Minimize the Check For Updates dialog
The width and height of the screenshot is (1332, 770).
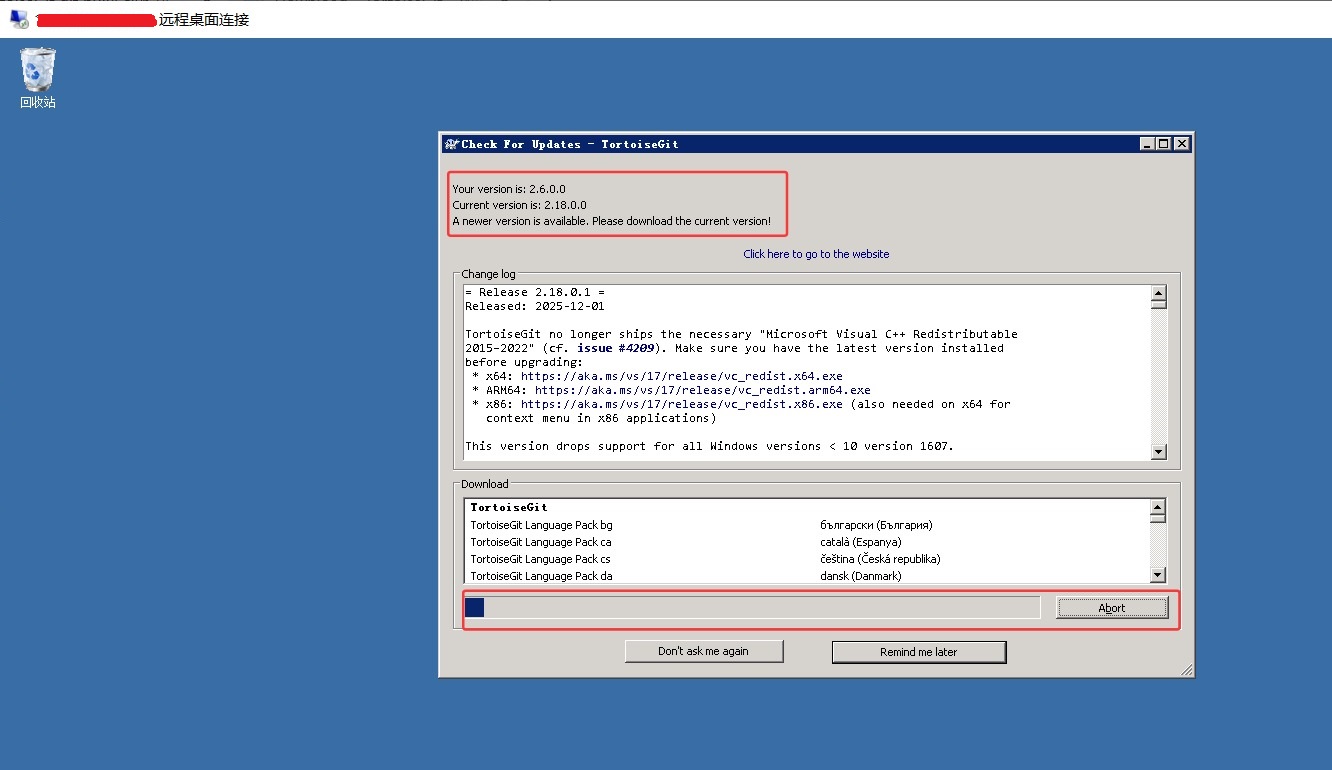(1147, 144)
